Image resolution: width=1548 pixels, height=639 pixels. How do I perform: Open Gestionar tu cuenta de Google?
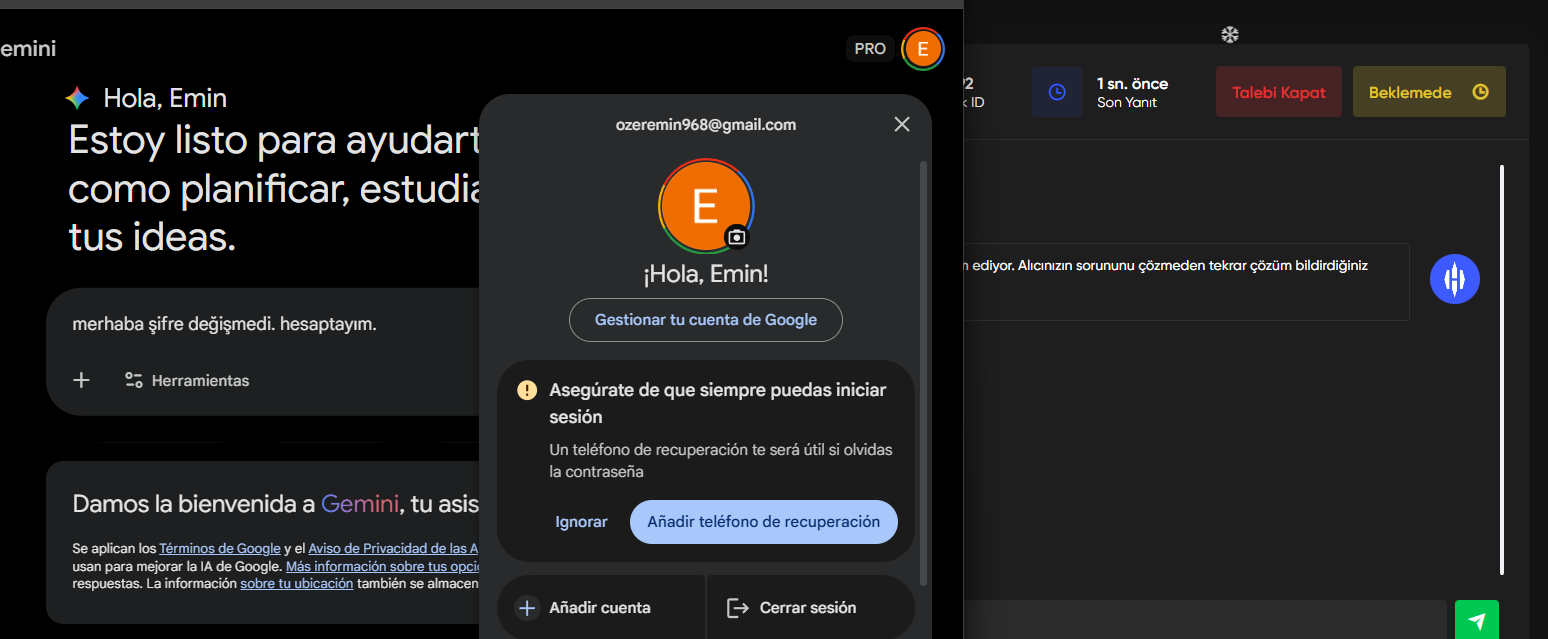(x=706, y=320)
